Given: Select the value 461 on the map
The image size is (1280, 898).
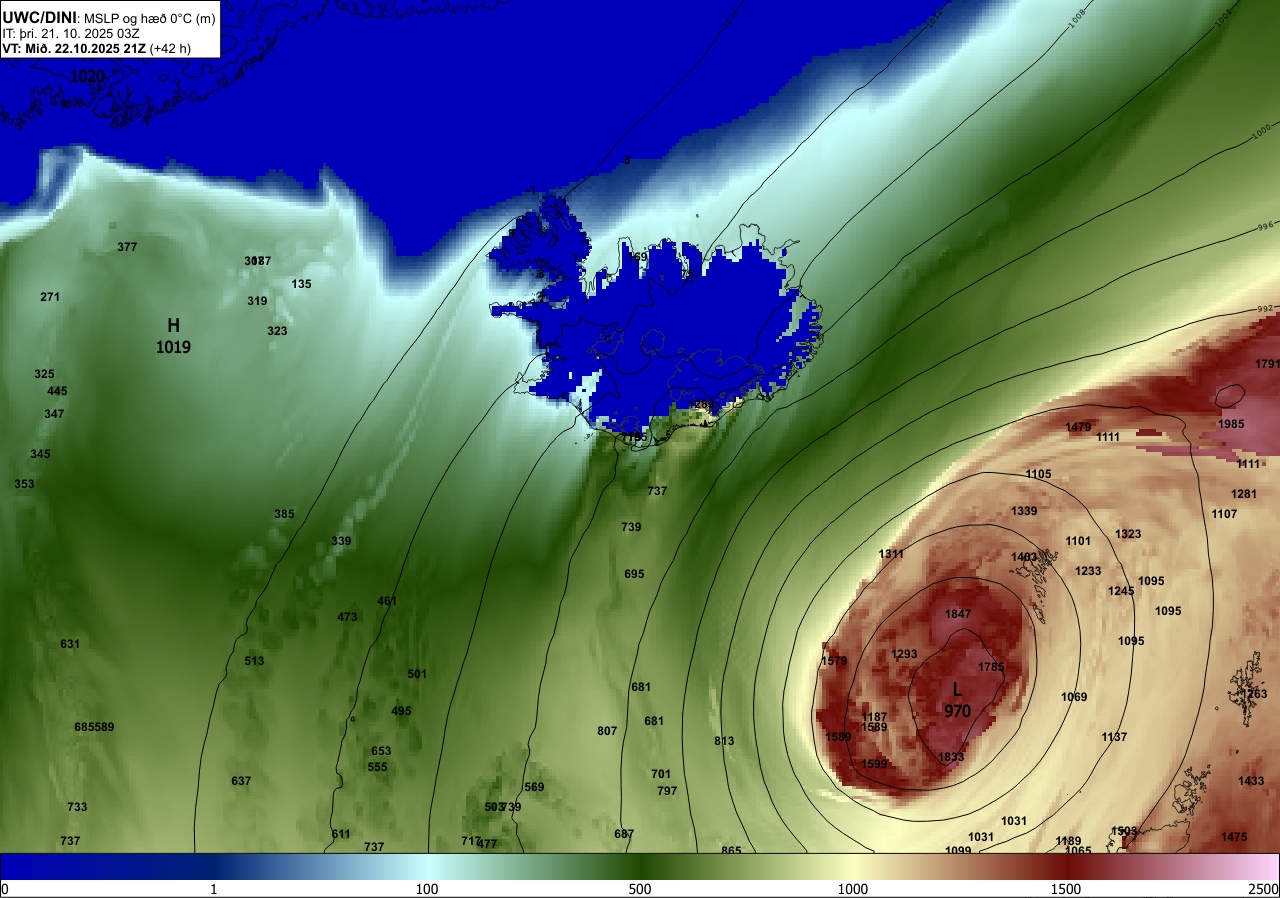Looking at the screenshot, I should [x=387, y=601].
